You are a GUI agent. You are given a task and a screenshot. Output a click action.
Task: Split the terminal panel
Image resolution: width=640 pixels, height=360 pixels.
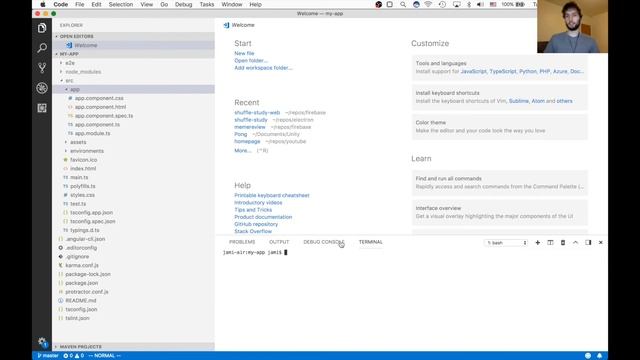point(550,242)
